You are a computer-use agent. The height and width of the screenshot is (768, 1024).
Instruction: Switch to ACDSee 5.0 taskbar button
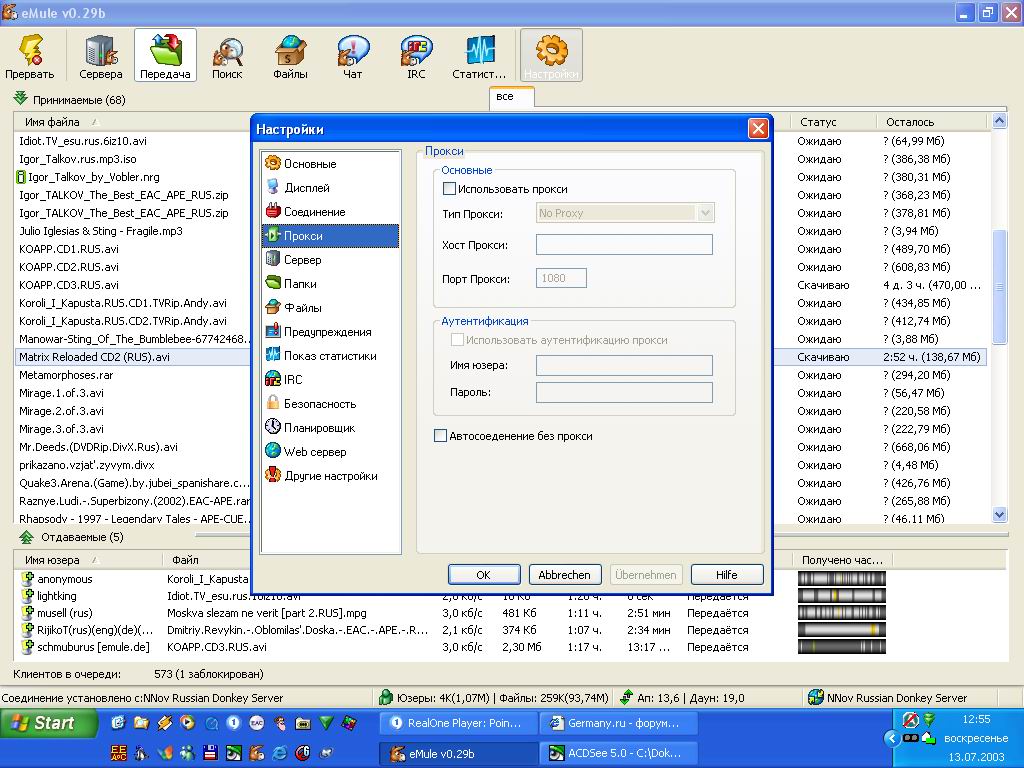[618, 753]
